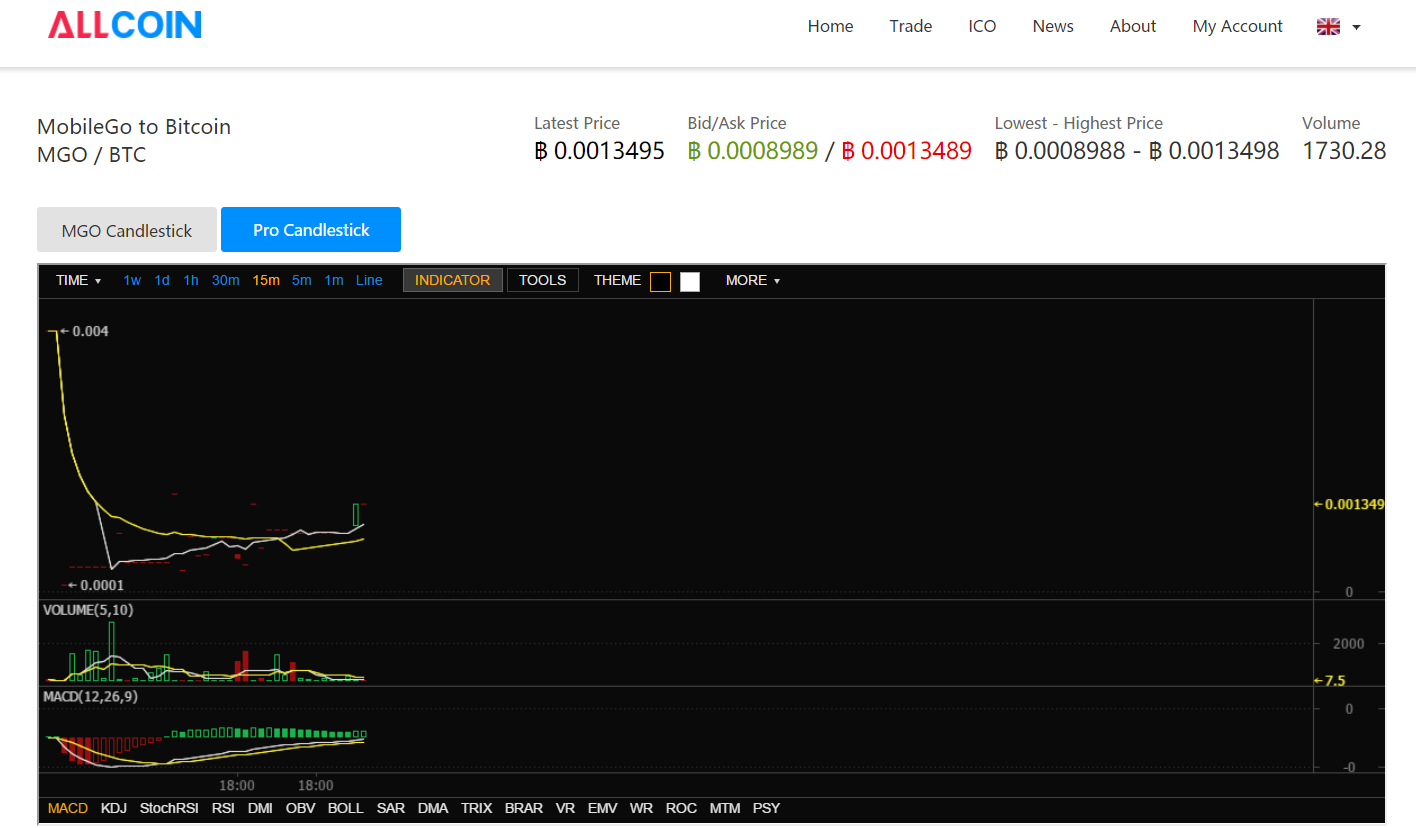Image resolution: width=1416 pixels, height=828 pixels.
Task: Select the KDJ indicator
Action: pos(114,808)
